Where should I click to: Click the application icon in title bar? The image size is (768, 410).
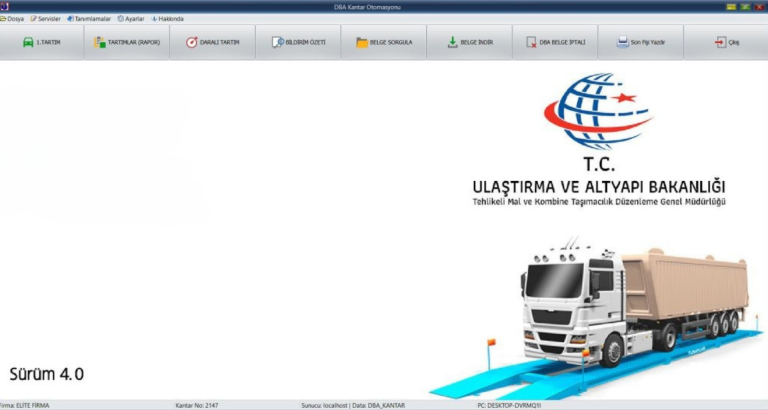(4, 7)
